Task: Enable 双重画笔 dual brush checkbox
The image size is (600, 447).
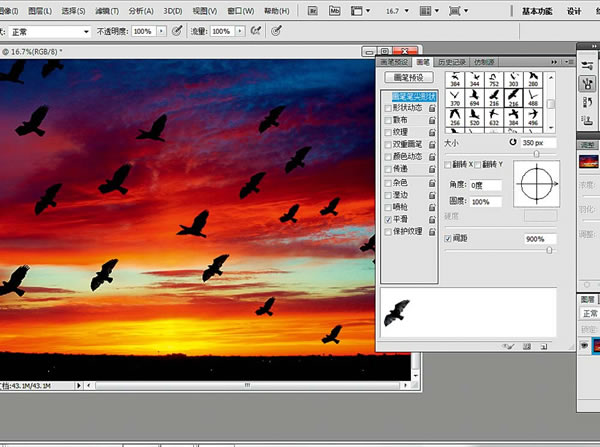Action: point(388,145)
